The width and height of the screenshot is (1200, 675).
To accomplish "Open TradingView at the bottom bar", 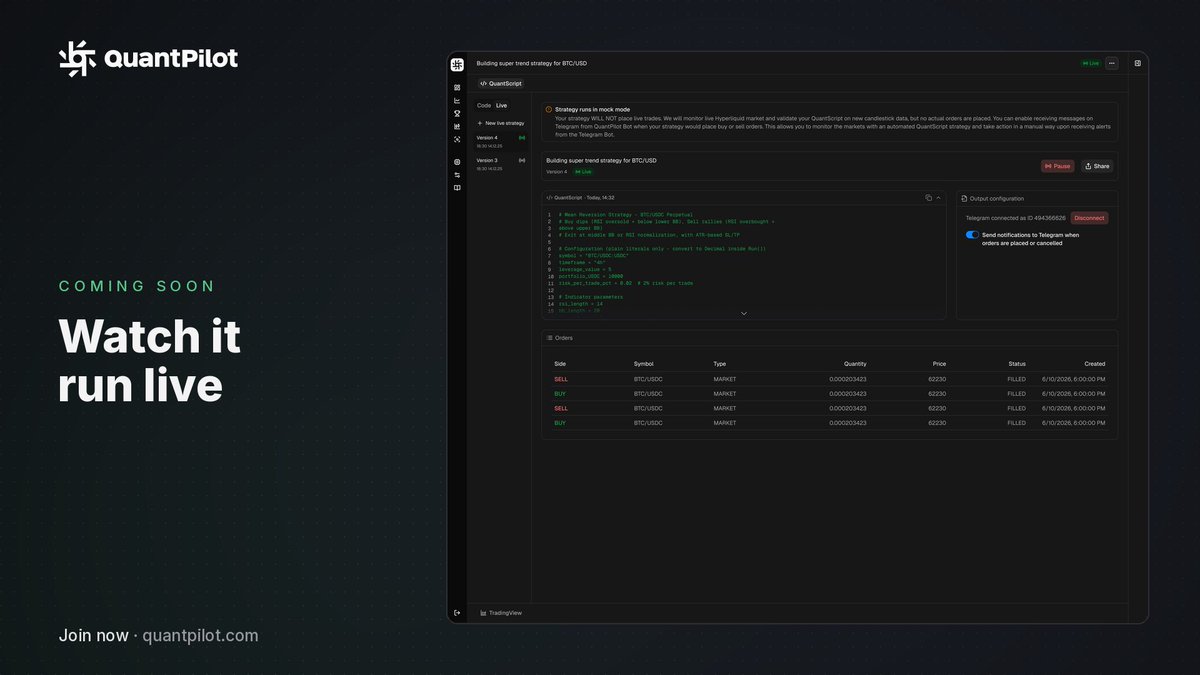I will (501, 612).
